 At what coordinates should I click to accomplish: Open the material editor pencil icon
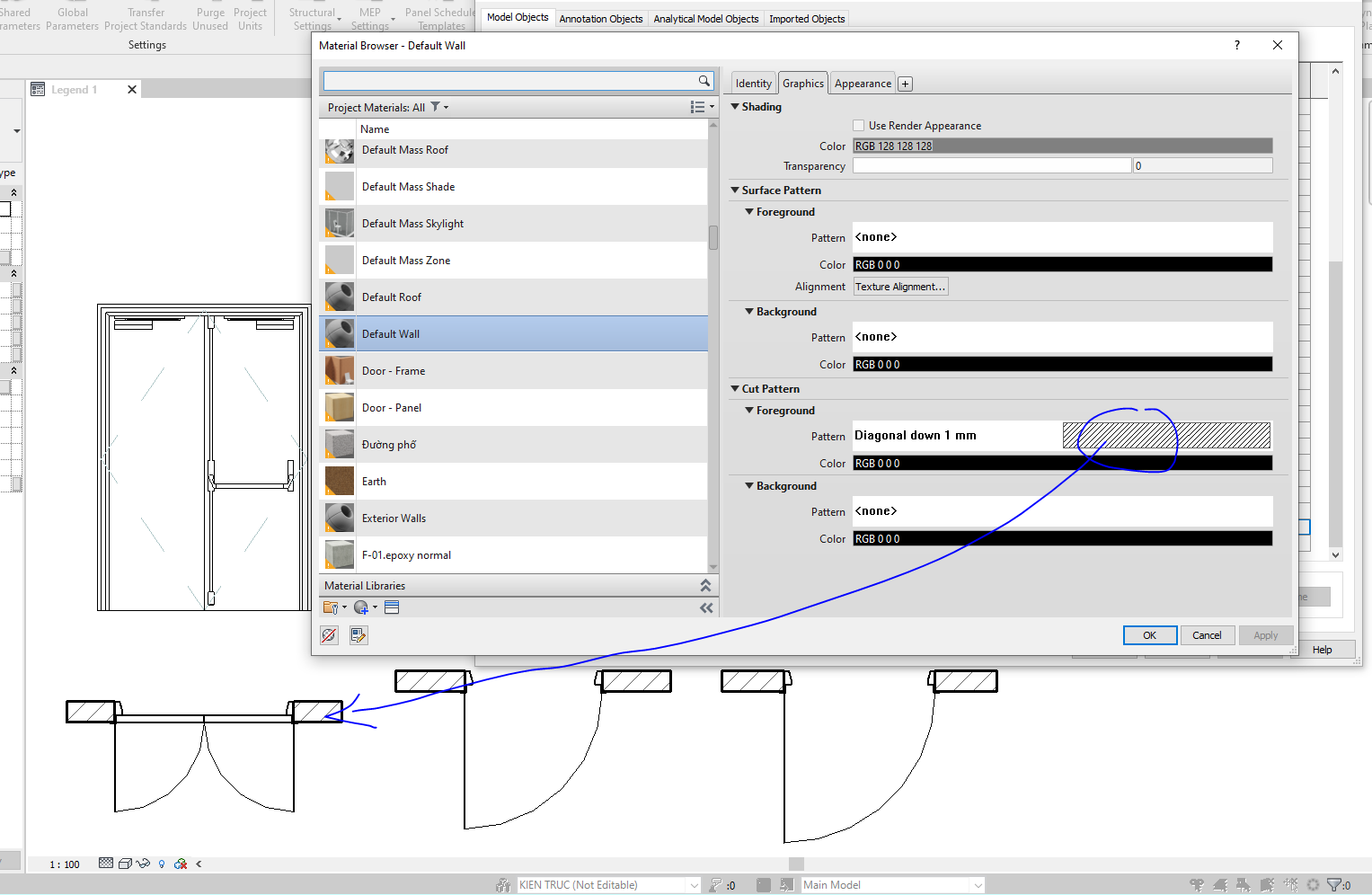point(358,635)
